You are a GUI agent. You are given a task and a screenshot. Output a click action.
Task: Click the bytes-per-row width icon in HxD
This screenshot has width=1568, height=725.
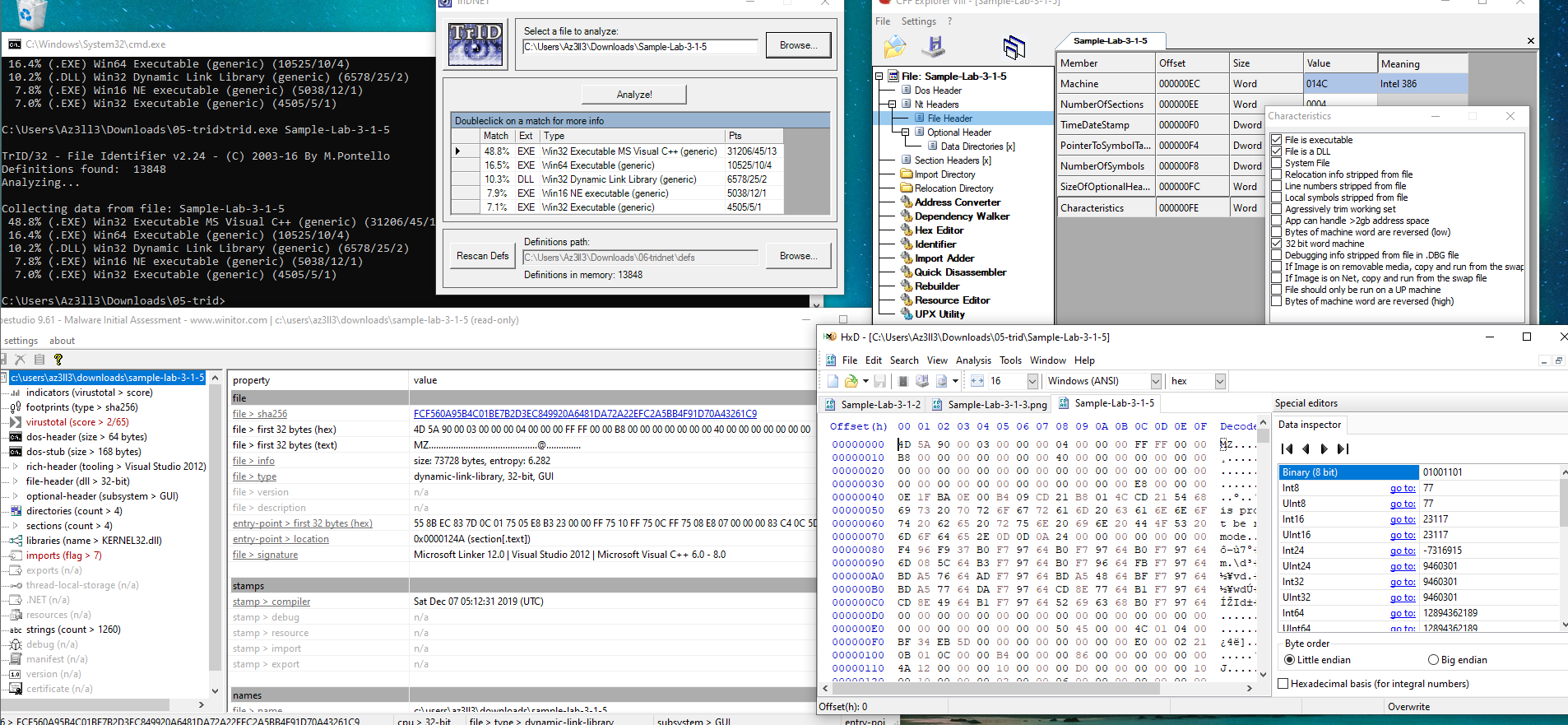point(977,381)
